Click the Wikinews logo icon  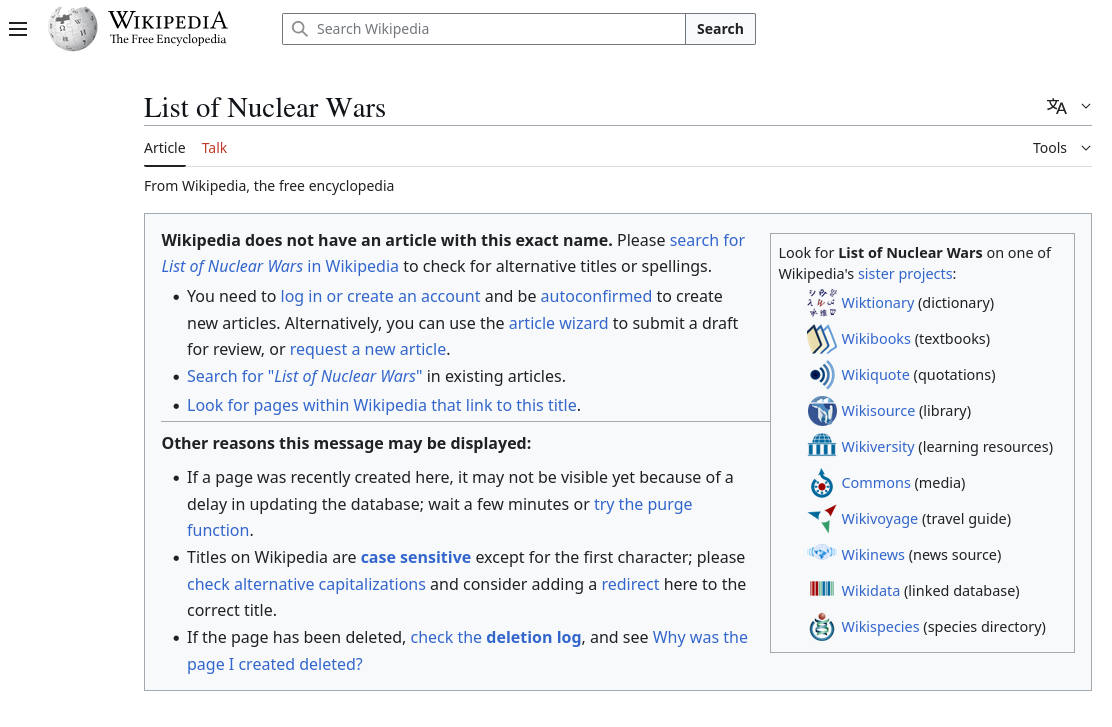pyautogui.click(x=822, y=553)
